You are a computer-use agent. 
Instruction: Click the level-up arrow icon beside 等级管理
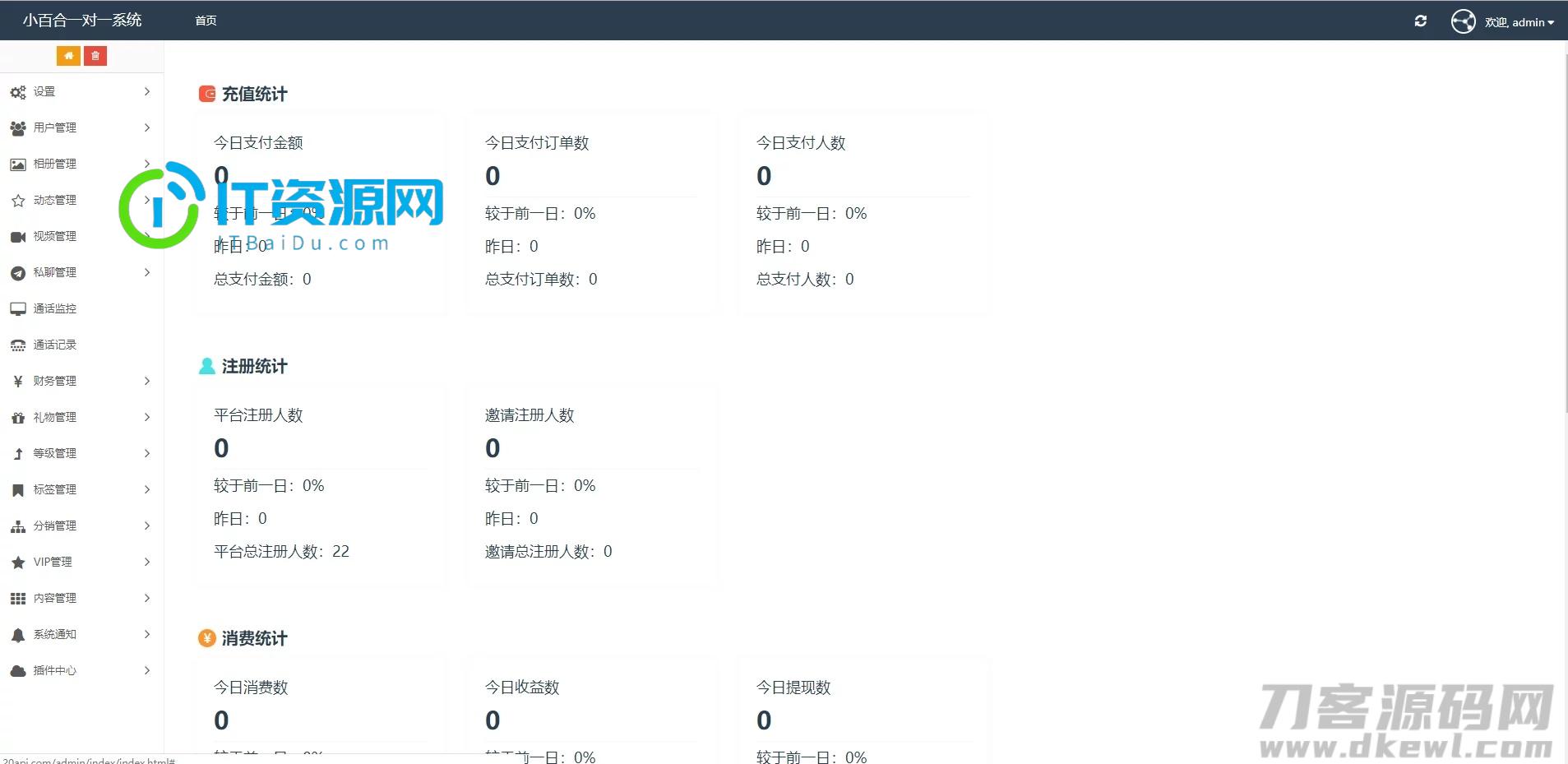click(18, 454)
